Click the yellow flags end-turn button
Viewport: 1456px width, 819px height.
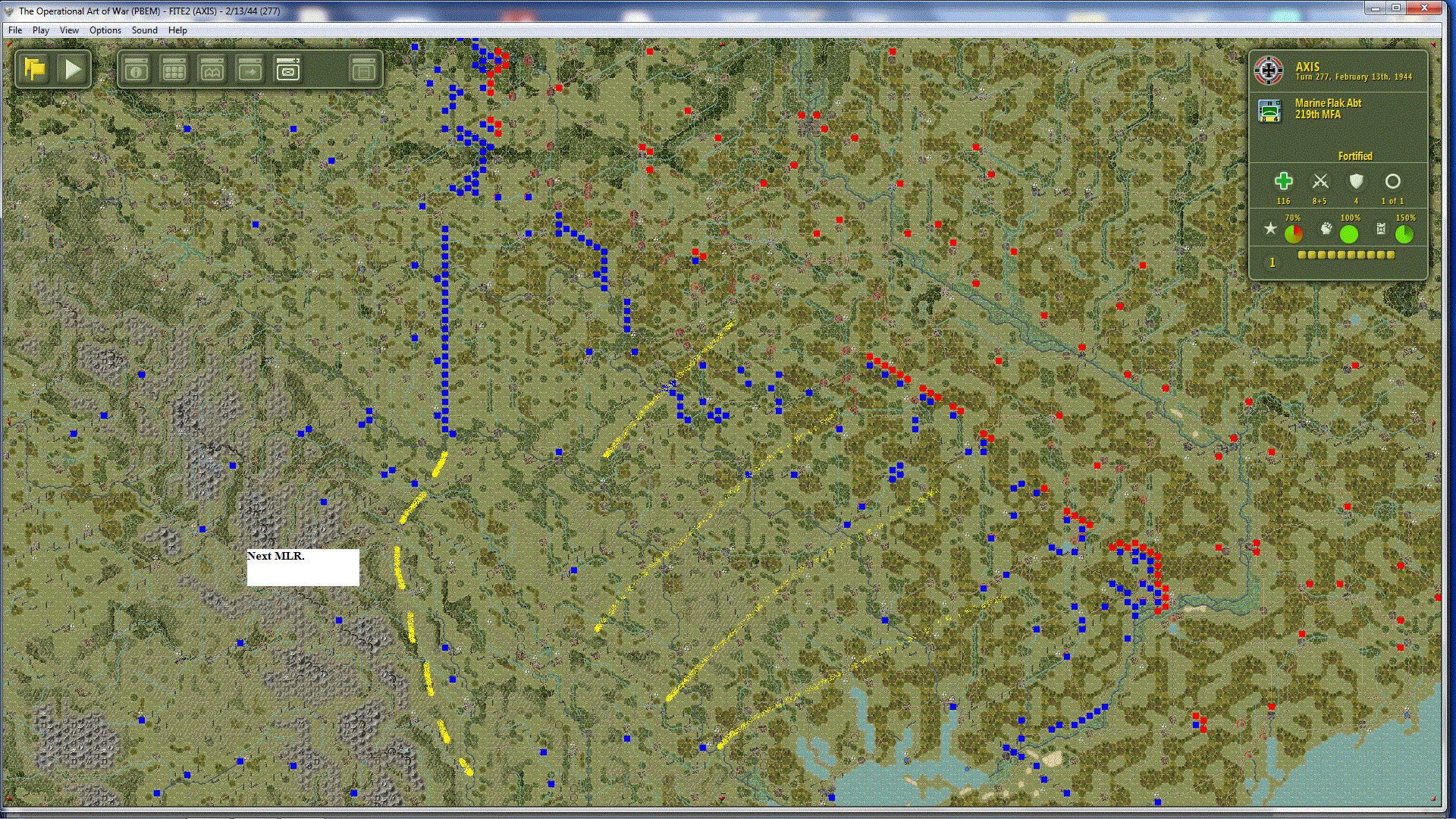[x=35, y=69]
